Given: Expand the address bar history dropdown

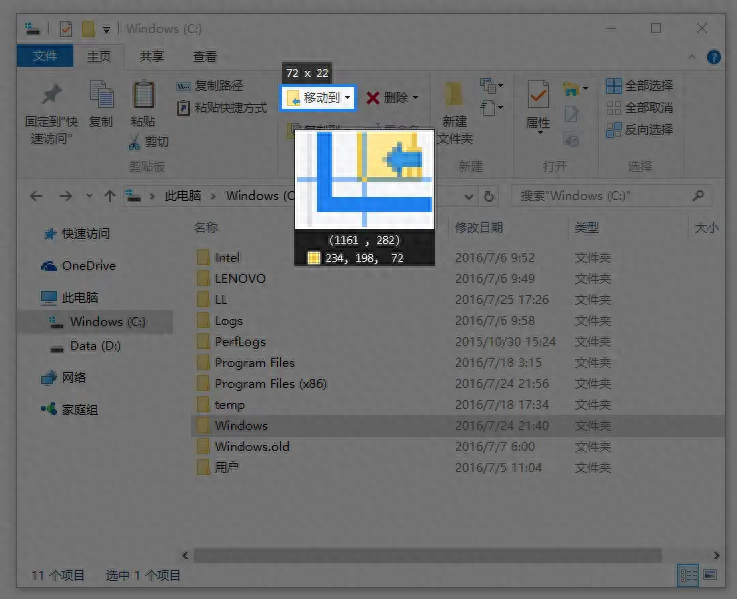Looking at the screenshot, I should tap(469, 197).
